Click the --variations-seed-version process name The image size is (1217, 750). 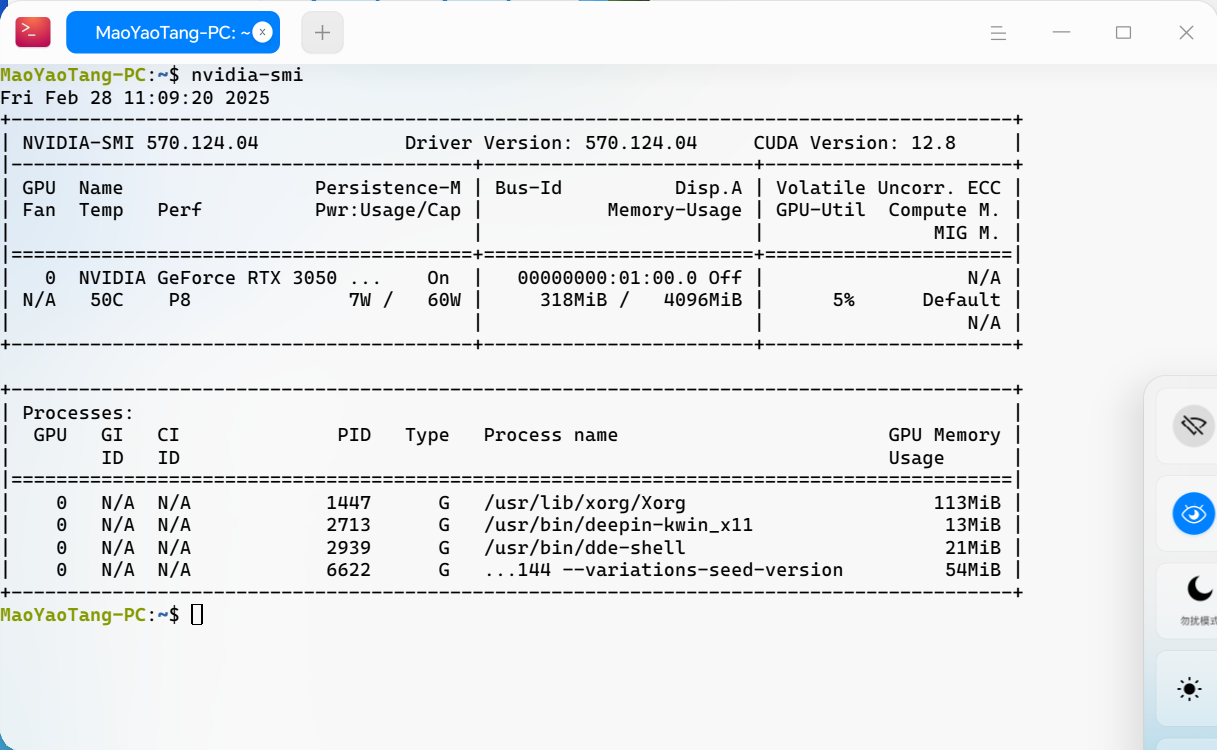coord(663,570)
